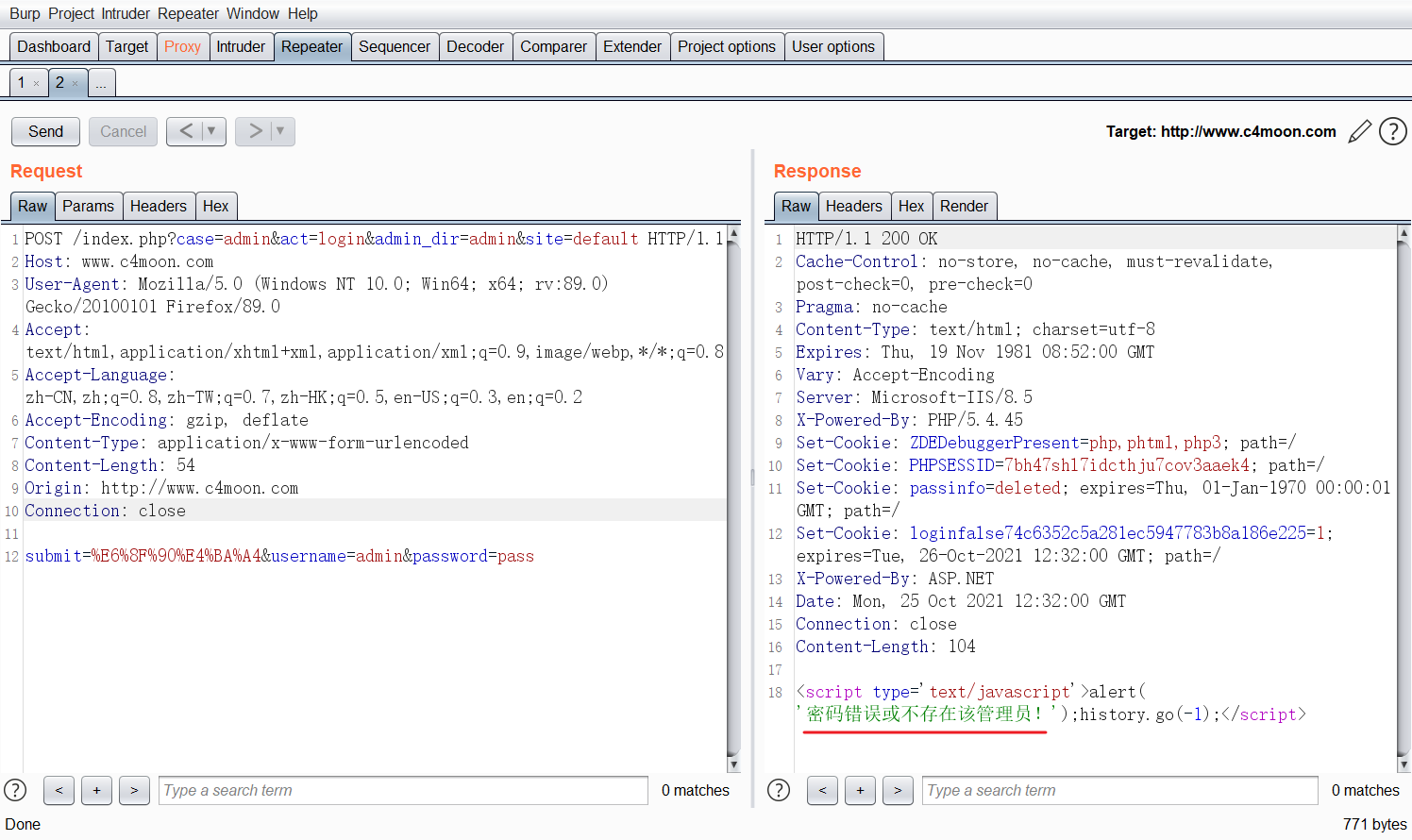This screenshot has height=840, width=1412.
Task: Show request Headers view
Action: [x=159, y=206]
